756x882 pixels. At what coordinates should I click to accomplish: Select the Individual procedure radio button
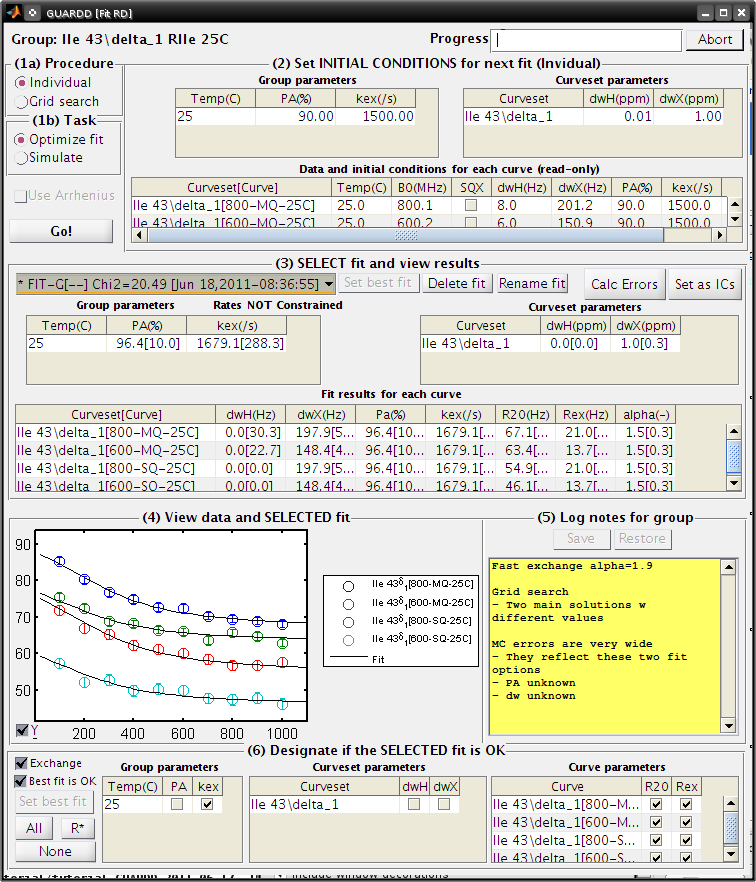click(21, 83)
